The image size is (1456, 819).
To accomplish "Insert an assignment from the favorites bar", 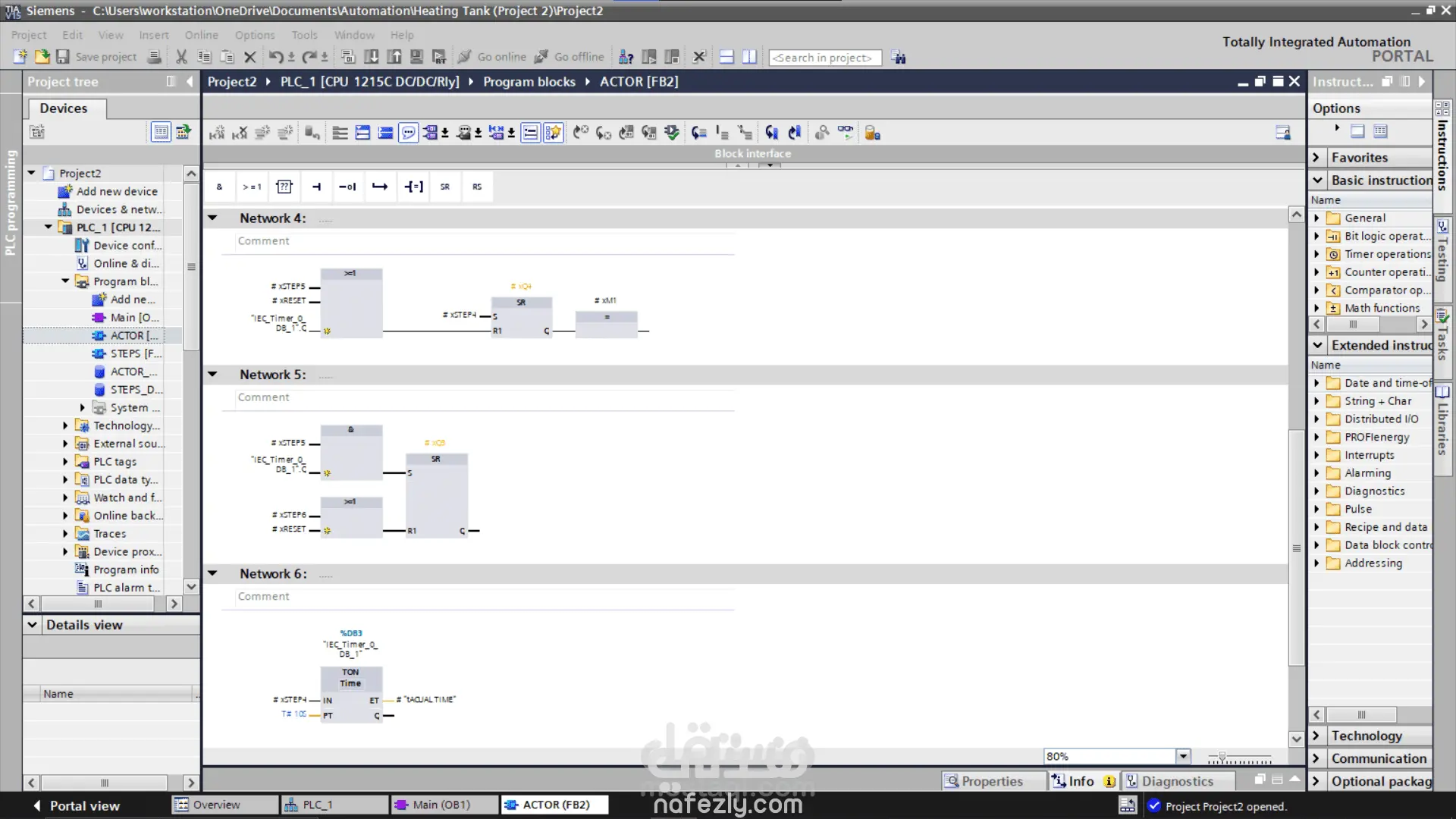I will [x=413, y=187].
